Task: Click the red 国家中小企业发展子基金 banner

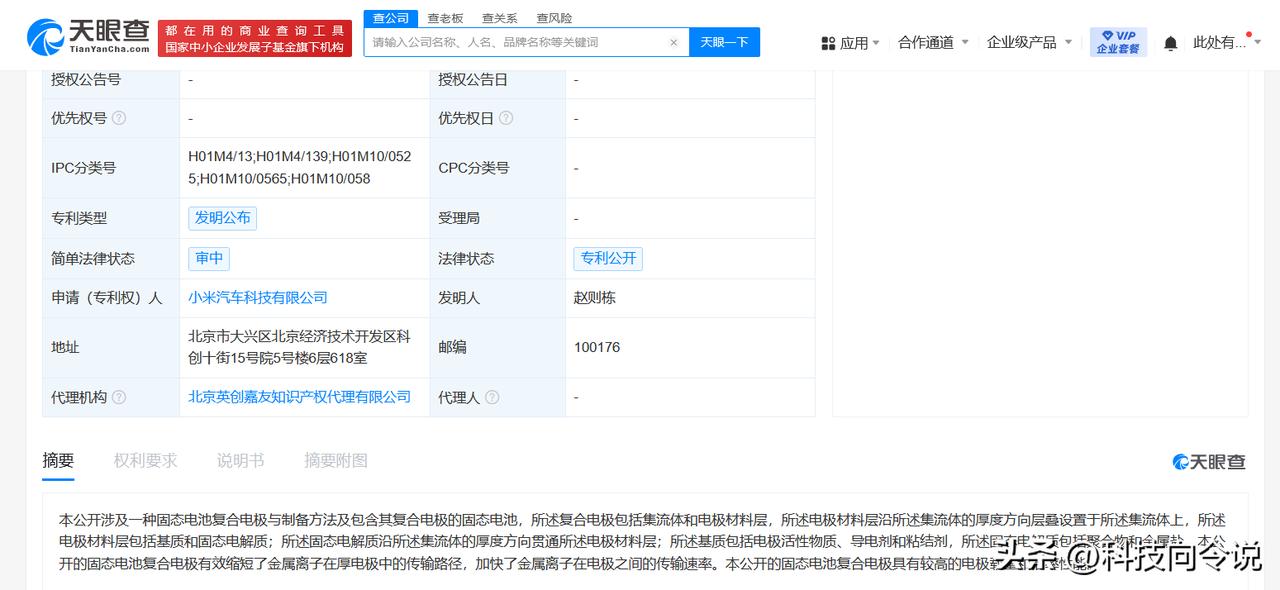Action: coord(255,38)
